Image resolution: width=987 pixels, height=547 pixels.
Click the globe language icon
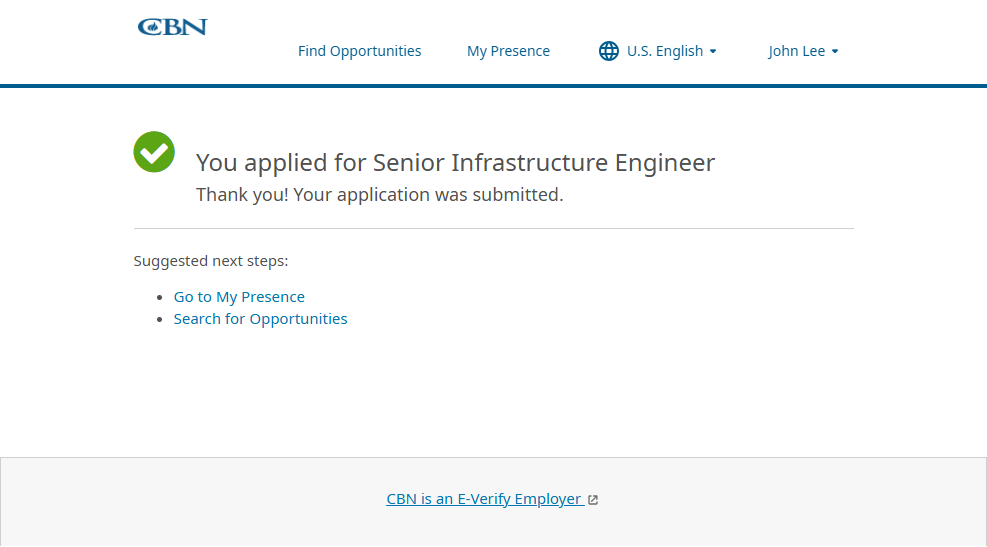point(609,51)
